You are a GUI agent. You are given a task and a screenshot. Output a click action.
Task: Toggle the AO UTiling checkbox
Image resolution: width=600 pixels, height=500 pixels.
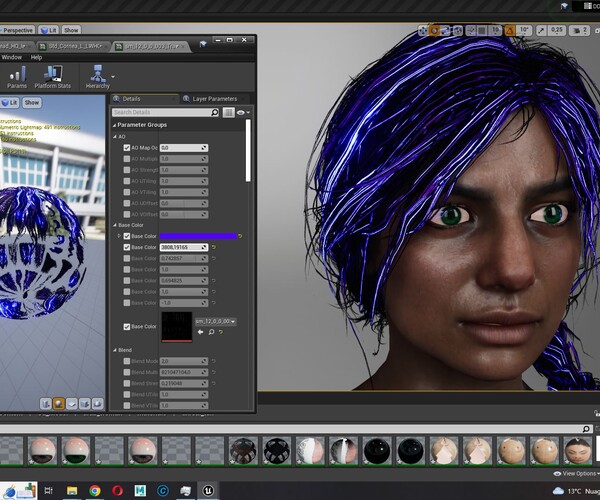(x=127, y=181)
